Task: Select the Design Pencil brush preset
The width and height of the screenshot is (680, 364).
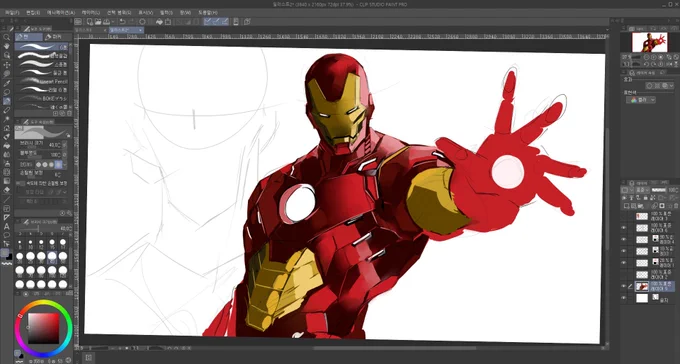Action: tap(42, 82)
